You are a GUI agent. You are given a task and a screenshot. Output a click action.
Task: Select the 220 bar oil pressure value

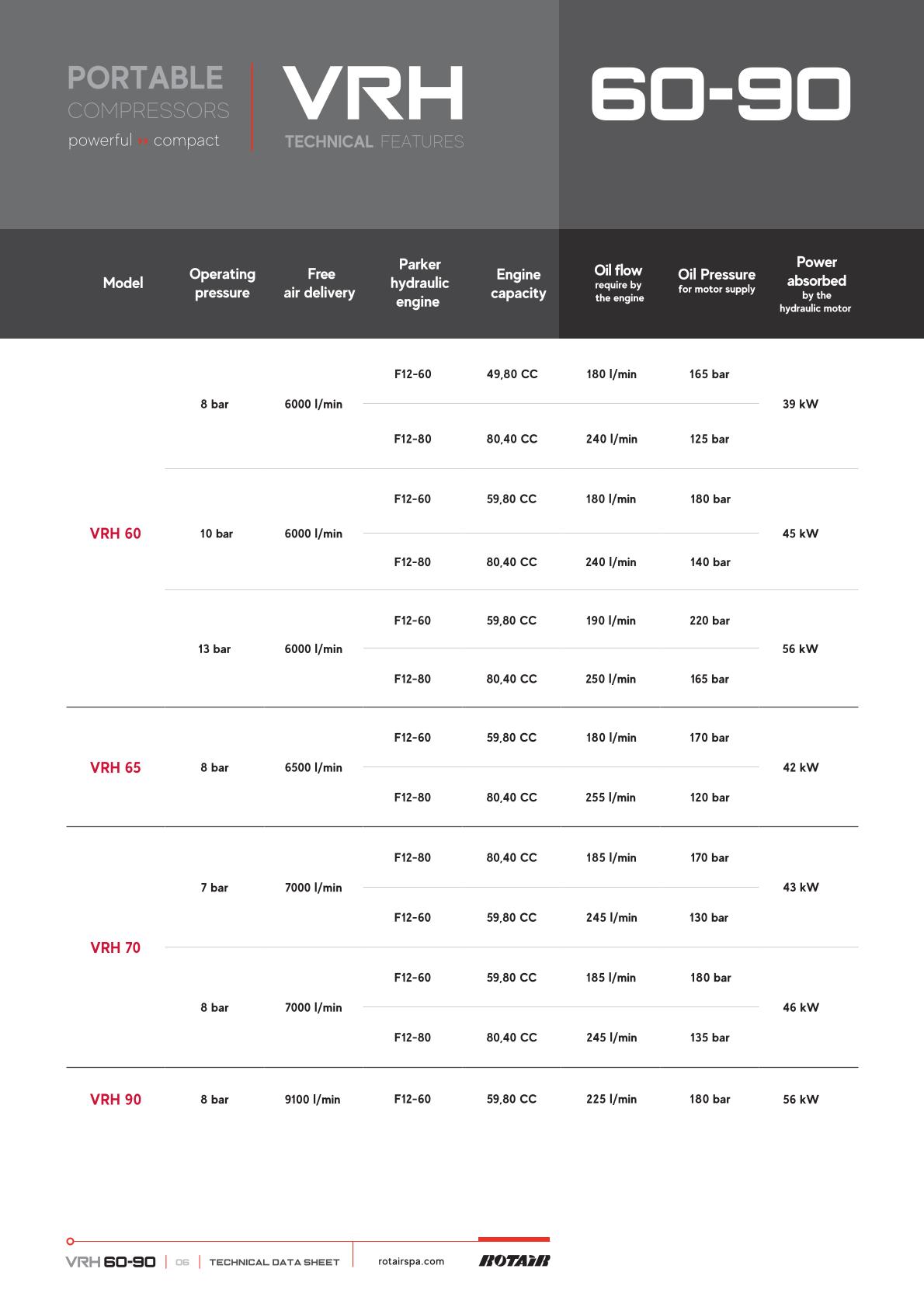coord(709,620)
